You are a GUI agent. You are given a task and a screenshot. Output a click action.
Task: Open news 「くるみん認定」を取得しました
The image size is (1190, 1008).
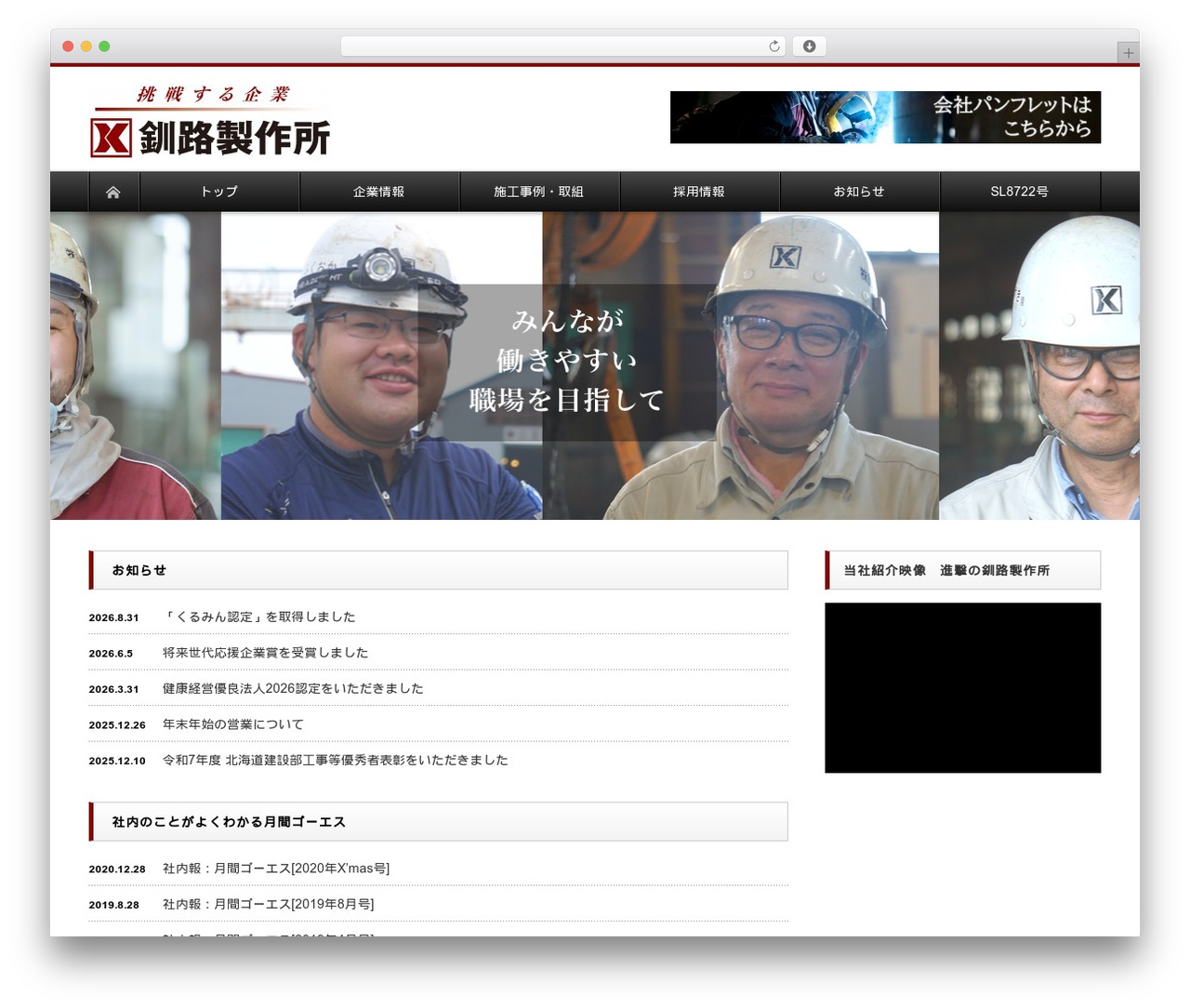(x=258, y=617)
